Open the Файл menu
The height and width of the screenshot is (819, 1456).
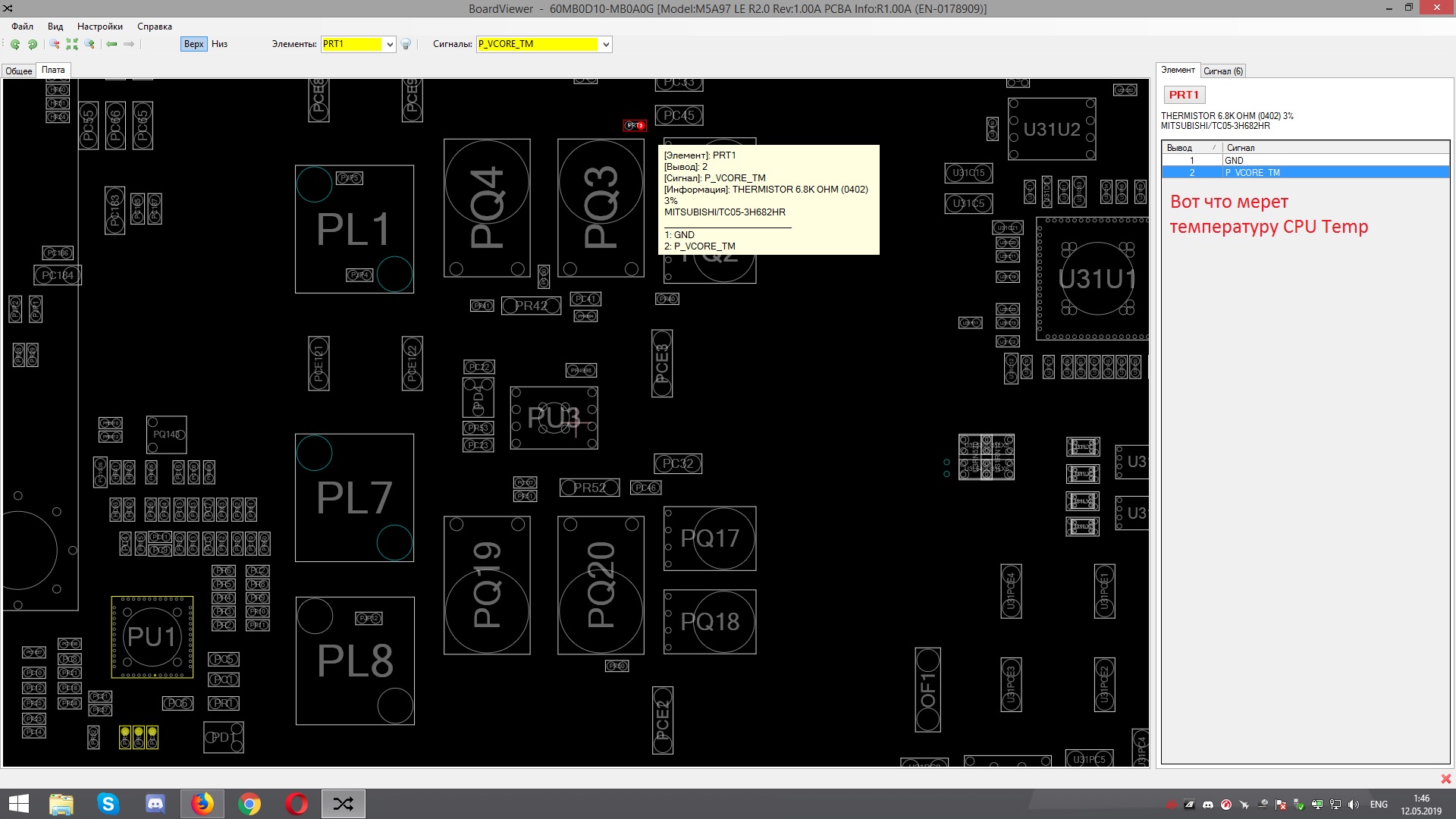pyautogui.click(x=22, y=27)
